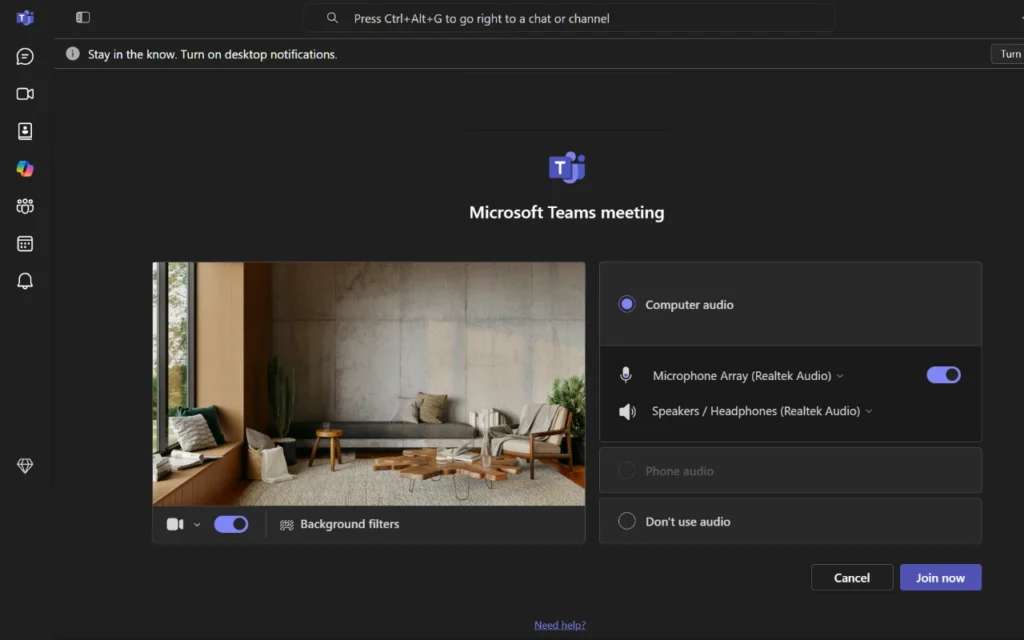Open the Chat icon in sidebar
The height and width of the screenshot is (640, 1024).
pos(25,57)
